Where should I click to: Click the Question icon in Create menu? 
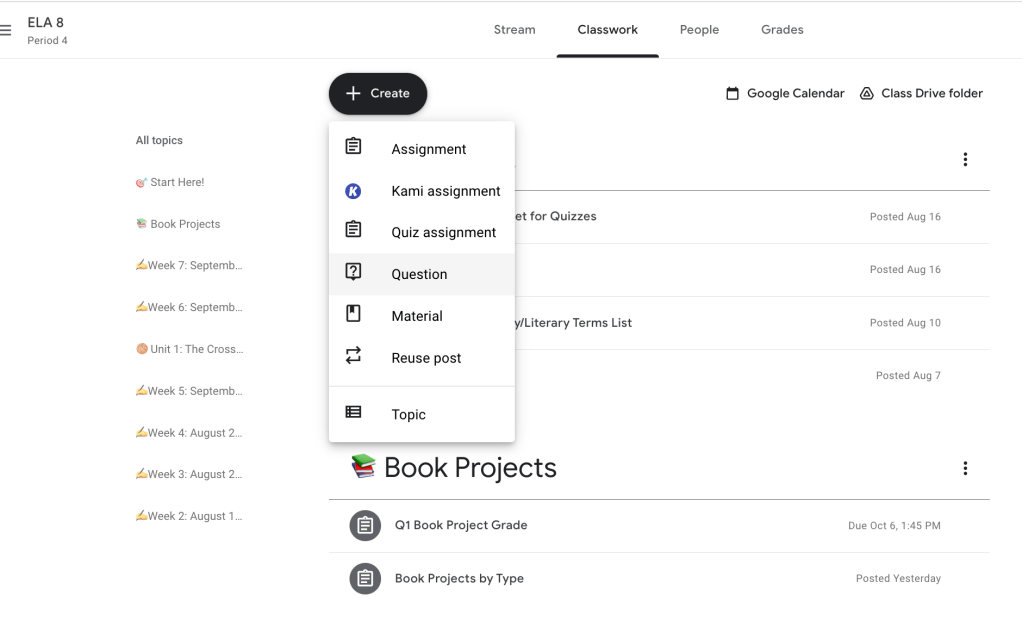click(353, 273)
